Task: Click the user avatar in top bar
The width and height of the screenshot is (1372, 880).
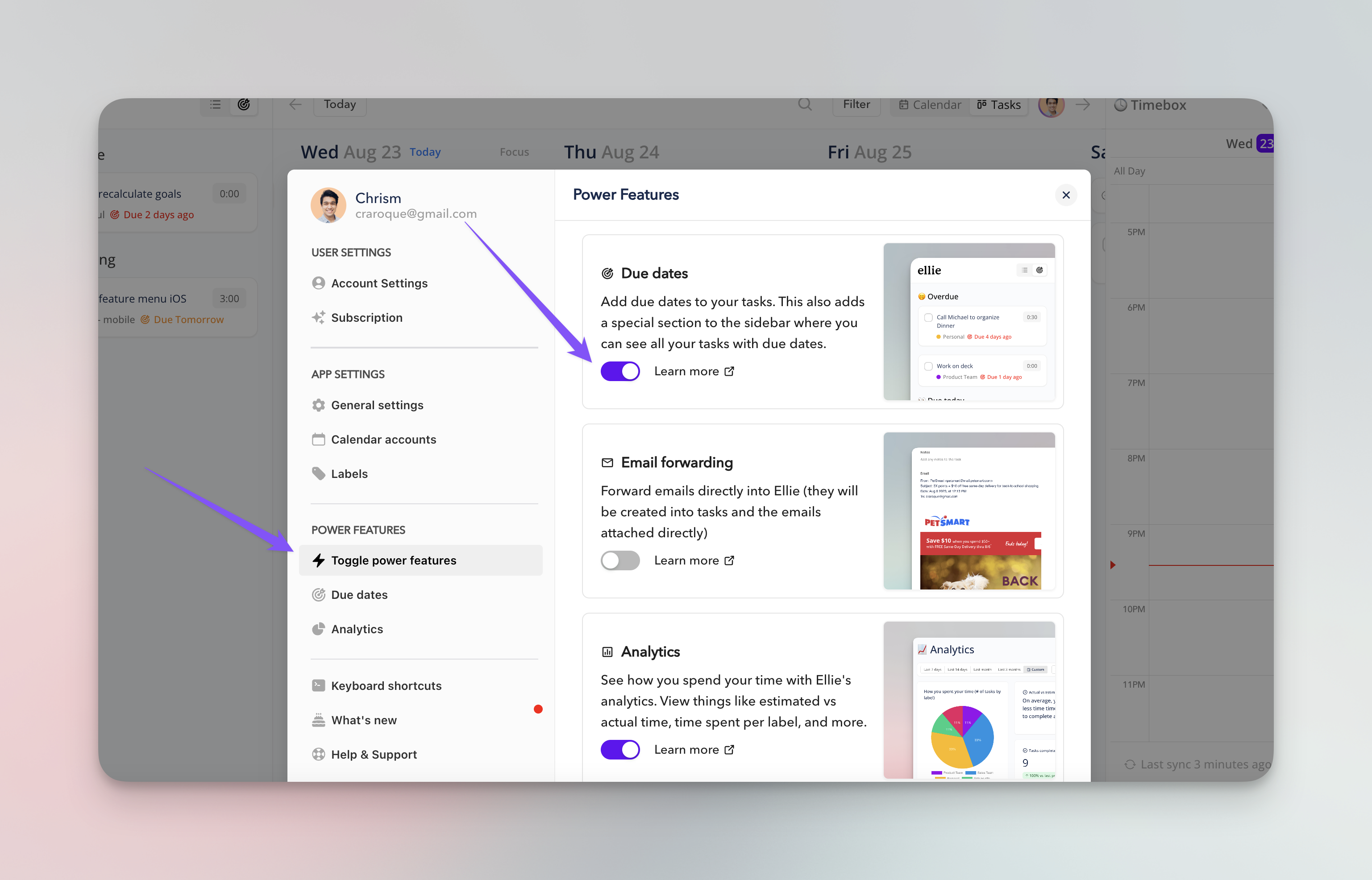Action: (x=1052, y=106)
